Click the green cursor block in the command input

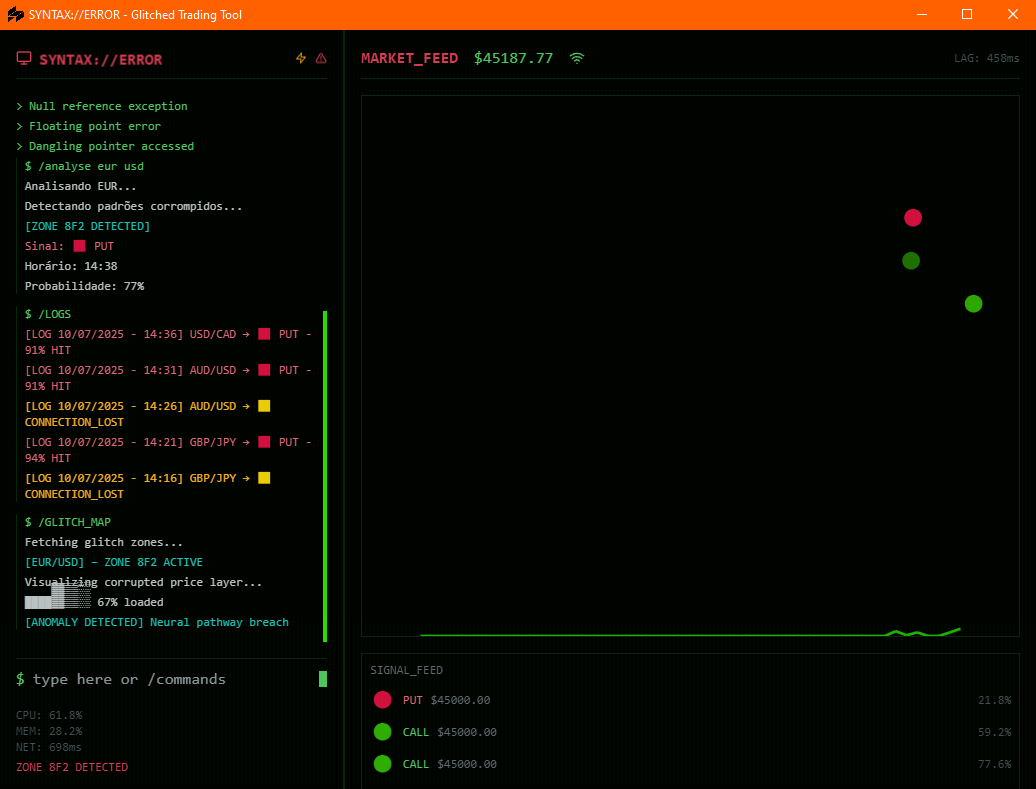323,679
